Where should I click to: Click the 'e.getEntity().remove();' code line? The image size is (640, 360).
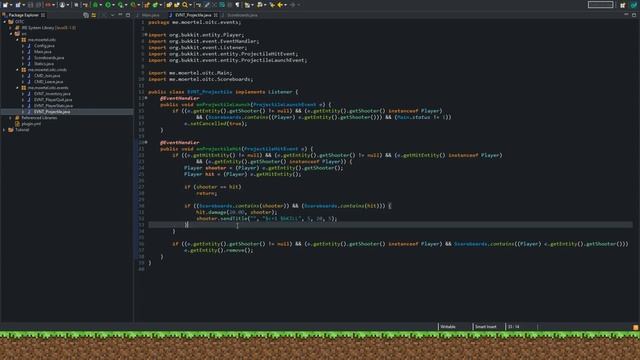point(218,250)
